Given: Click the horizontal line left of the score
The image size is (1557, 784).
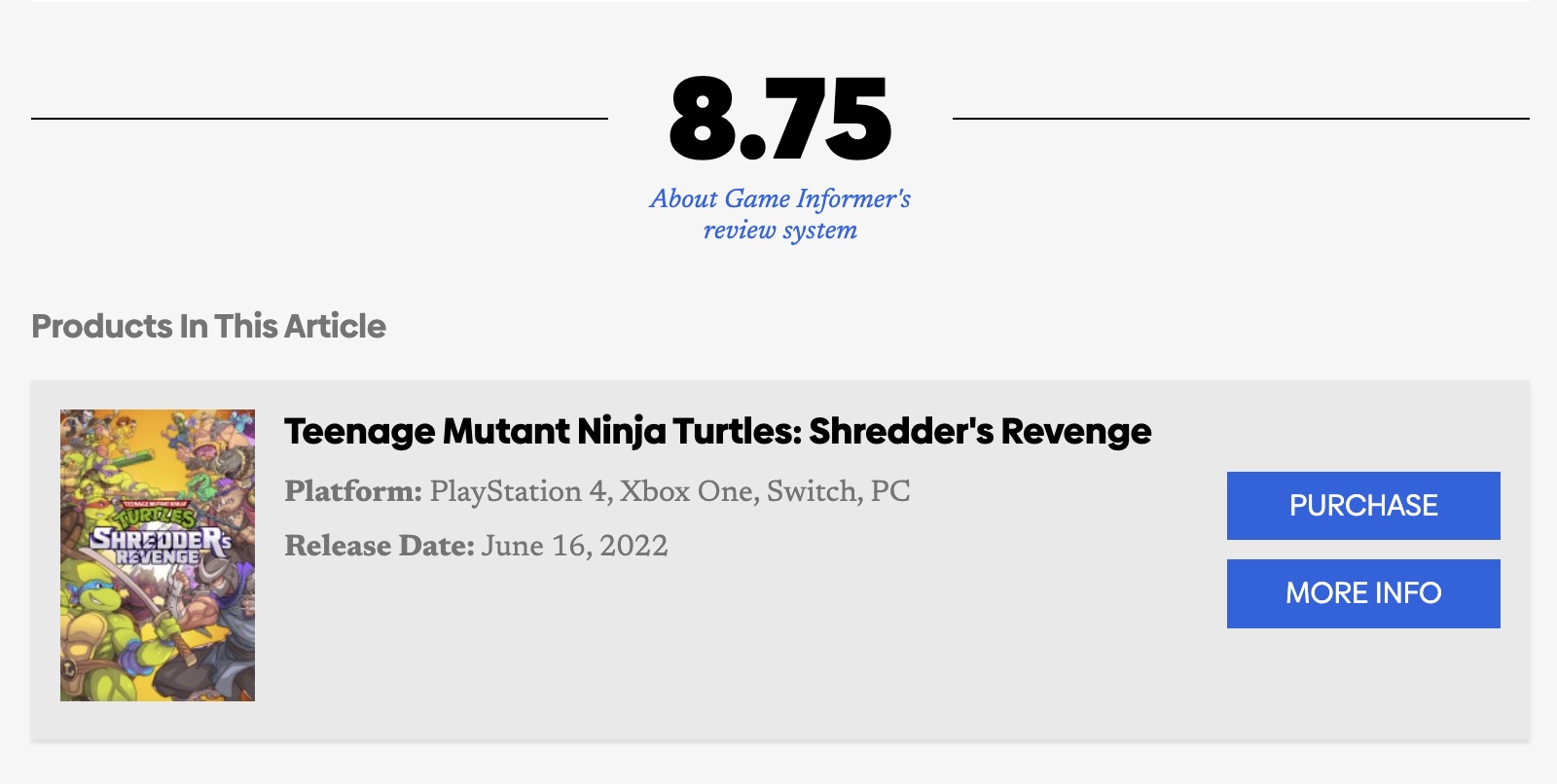Looking at the screenshot, I should (319, 119).
